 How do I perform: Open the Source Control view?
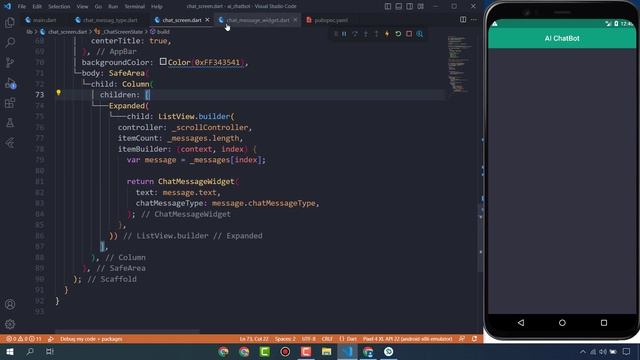click(x=10, y=62)
